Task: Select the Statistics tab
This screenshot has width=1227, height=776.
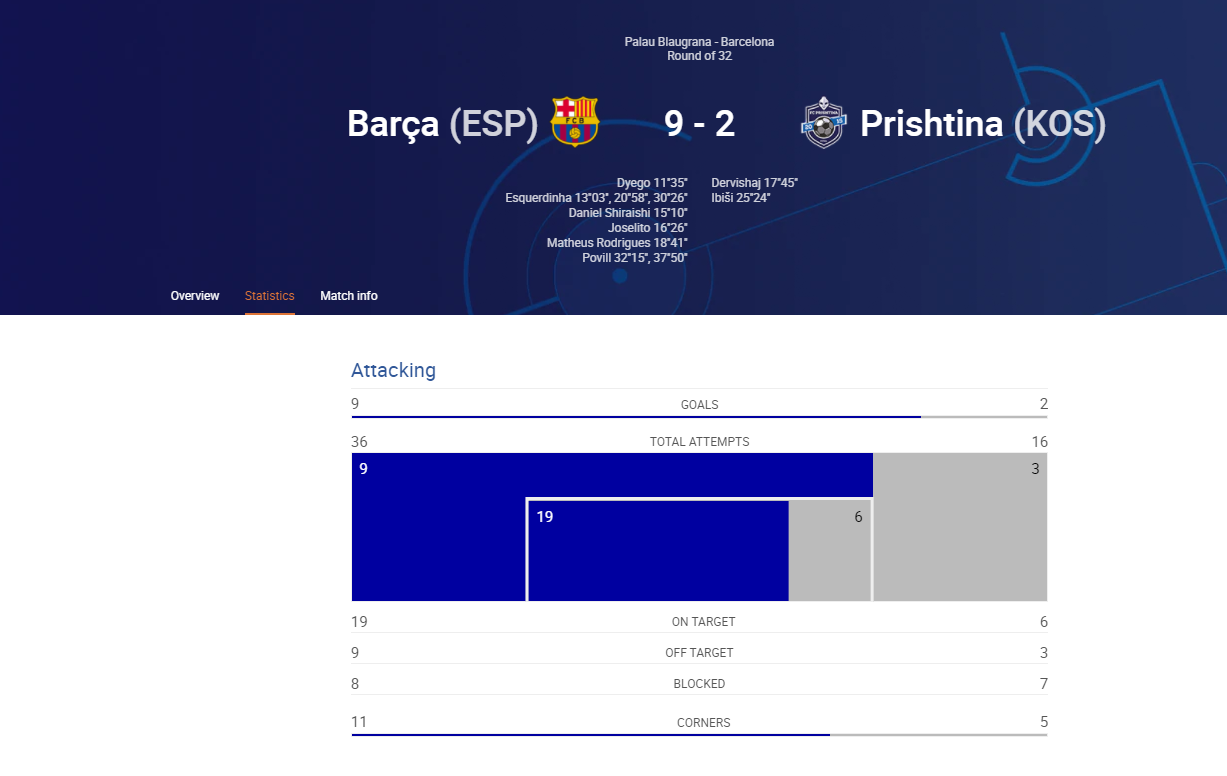Action: pyautogui.click(x=270, y=296)
